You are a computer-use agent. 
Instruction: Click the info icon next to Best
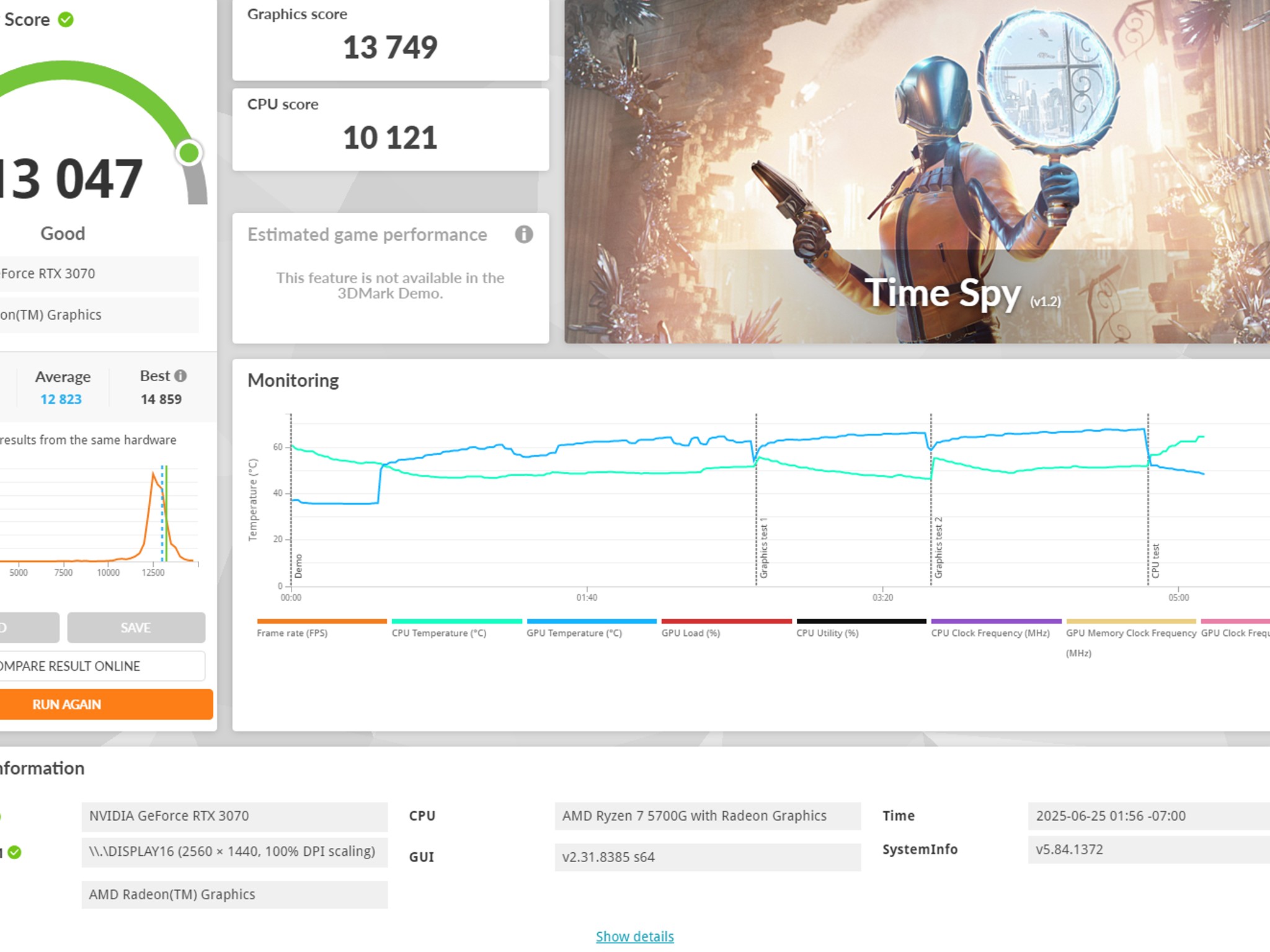(x=180, y=376)
